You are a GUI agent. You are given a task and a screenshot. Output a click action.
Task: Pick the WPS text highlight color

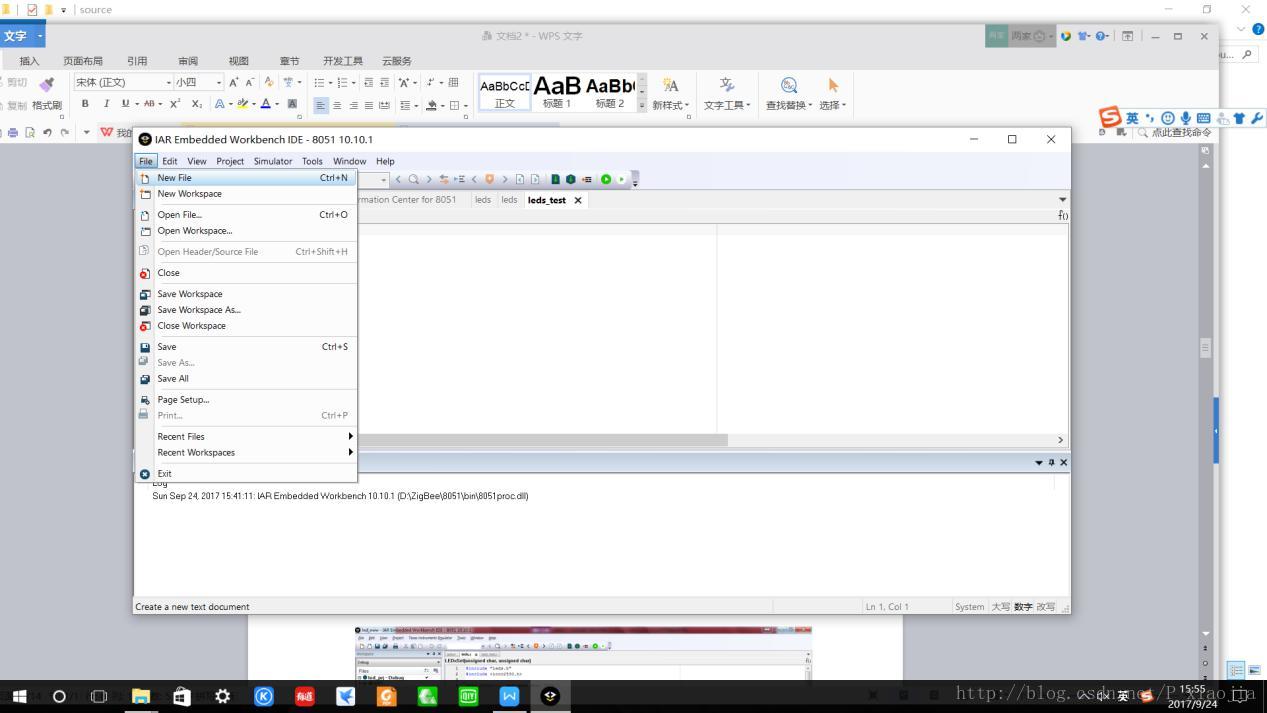(x=242, y=104)
